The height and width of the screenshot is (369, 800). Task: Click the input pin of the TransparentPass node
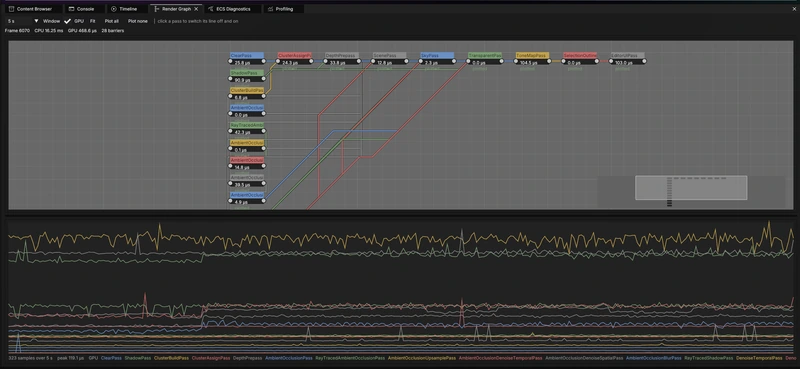coord(468,61)
